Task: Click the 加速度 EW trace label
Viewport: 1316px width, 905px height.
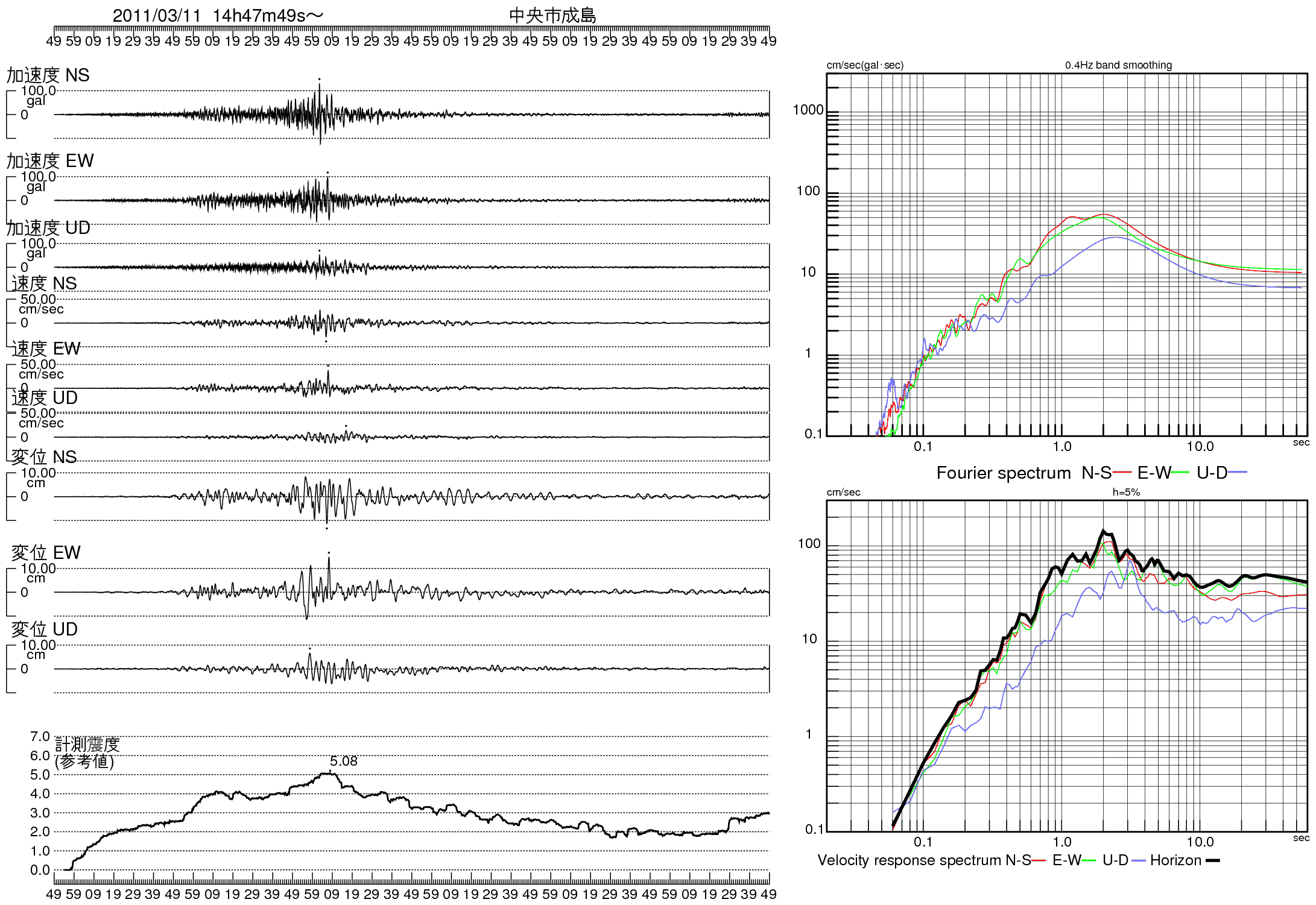Action: click(50, 161)
